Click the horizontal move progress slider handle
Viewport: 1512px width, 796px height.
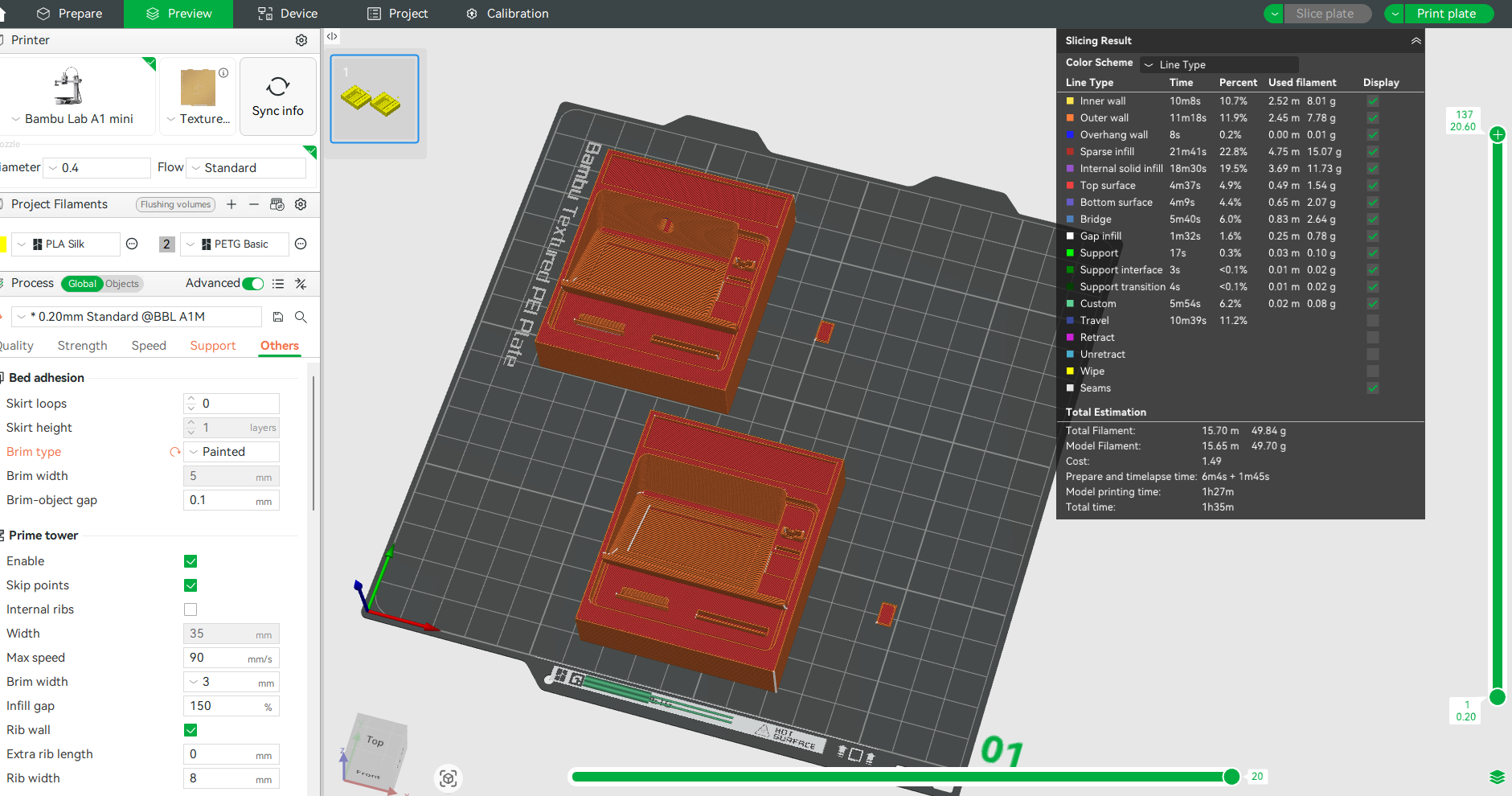point(1231,776)
